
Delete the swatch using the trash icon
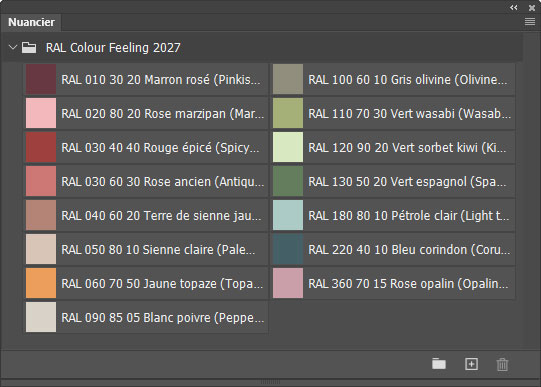point(502,364)
